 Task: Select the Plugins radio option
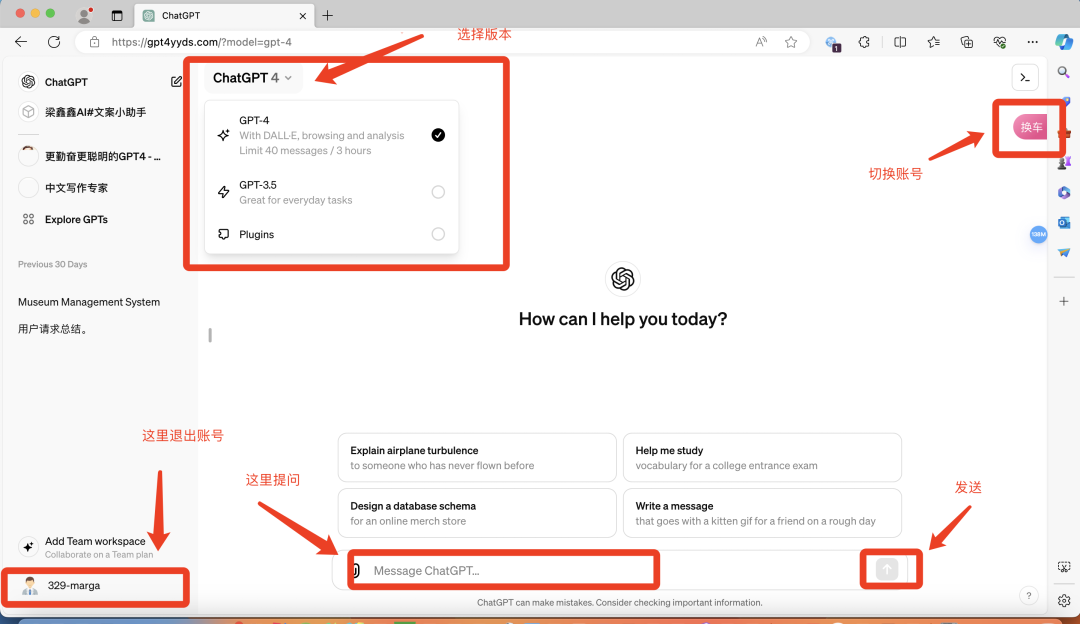click(438, 234)
